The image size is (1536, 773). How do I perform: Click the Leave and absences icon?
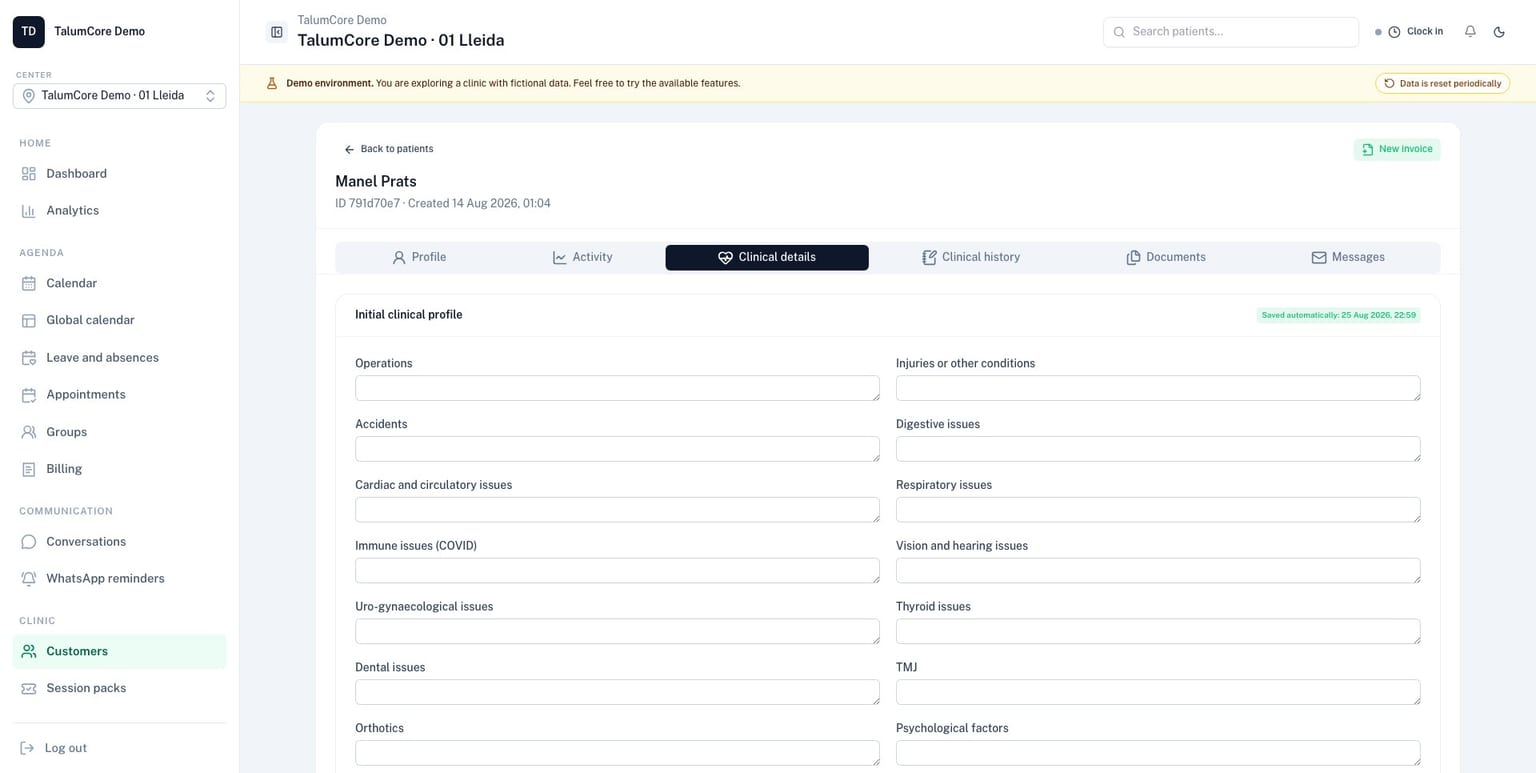(29, 358)
